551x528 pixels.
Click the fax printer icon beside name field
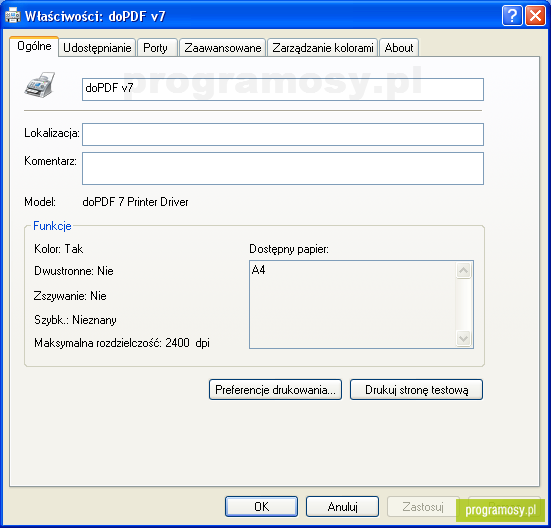tap(40, 85)
